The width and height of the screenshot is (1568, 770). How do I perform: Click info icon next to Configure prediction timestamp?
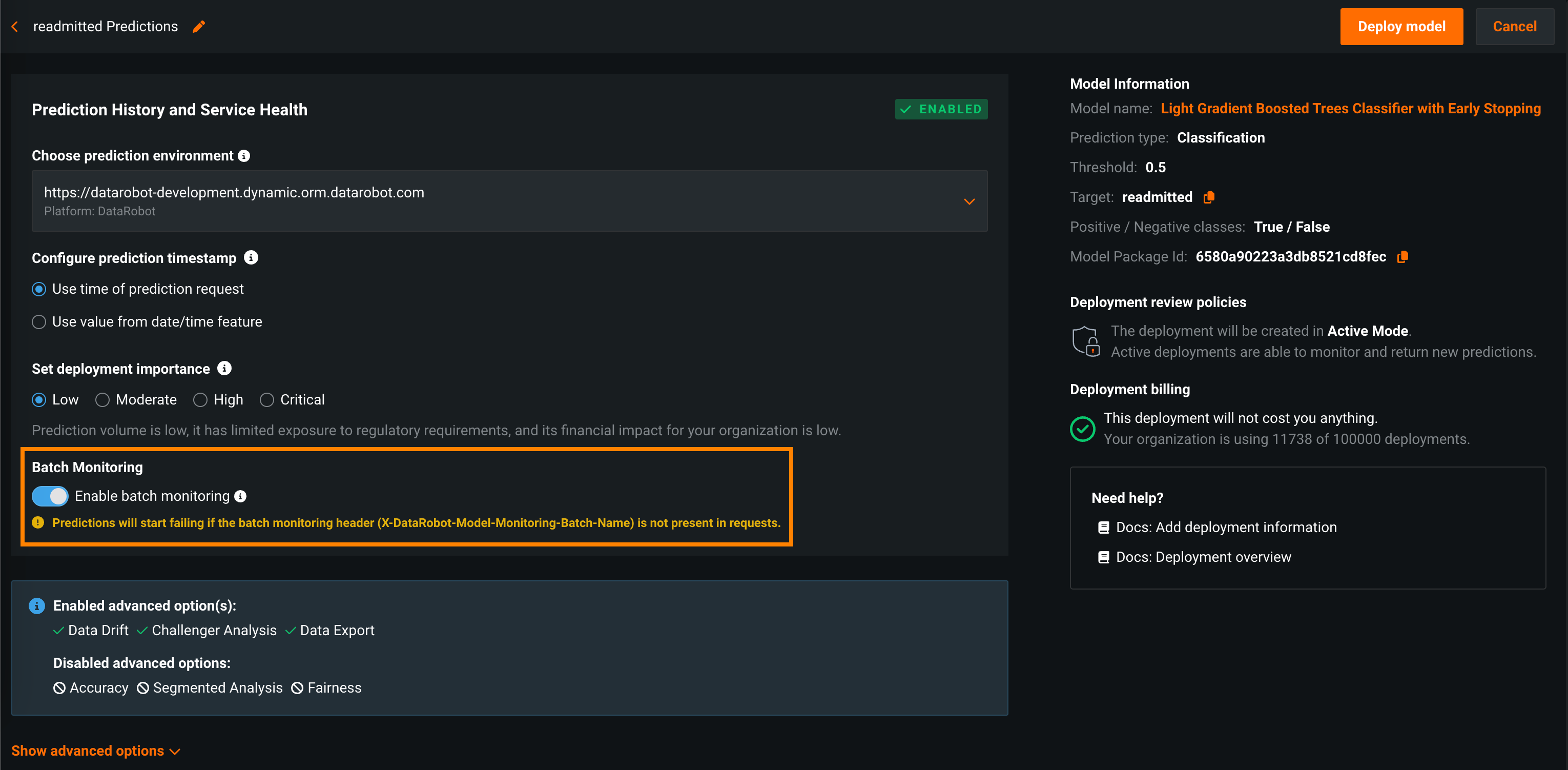[x=251, y=258]
